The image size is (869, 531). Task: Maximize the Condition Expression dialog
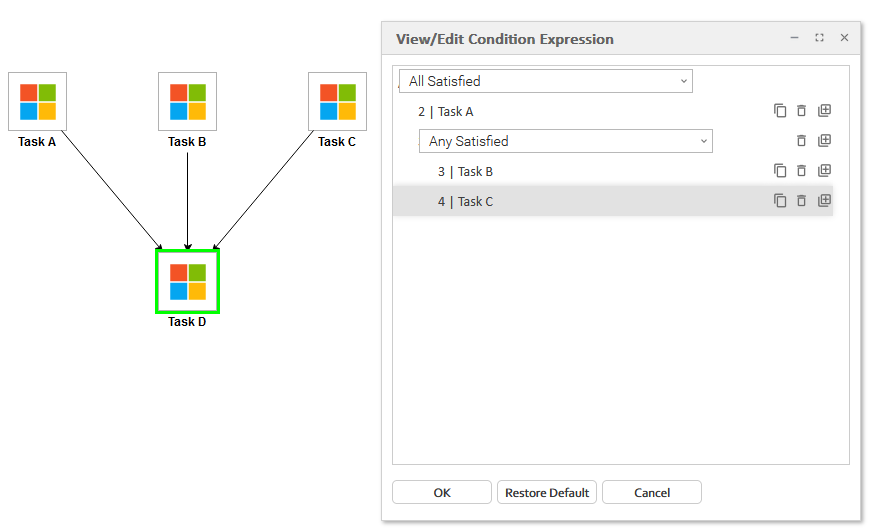[x=819, y=38]
